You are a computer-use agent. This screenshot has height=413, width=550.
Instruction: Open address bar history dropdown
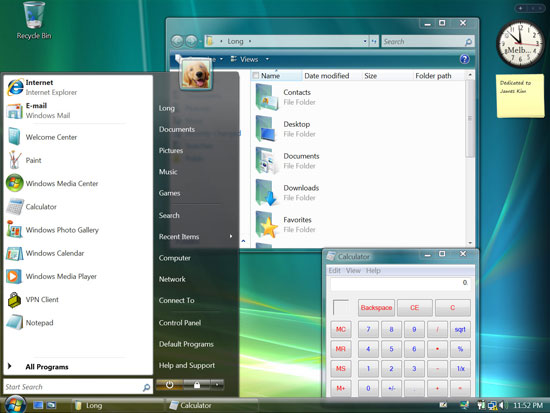click(x=365, y=41)
